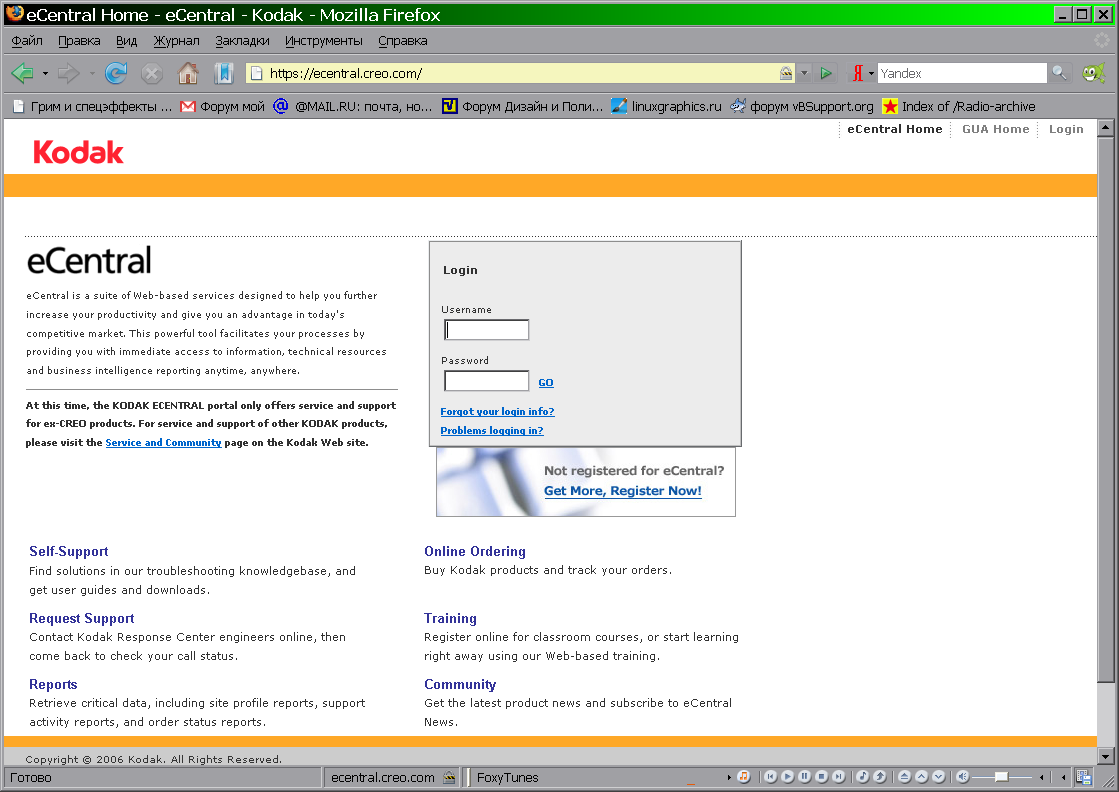This screenshot has width=1119, height=792.
Task: Click the green Go arrow beside address bar
Action: click(826, 73)
